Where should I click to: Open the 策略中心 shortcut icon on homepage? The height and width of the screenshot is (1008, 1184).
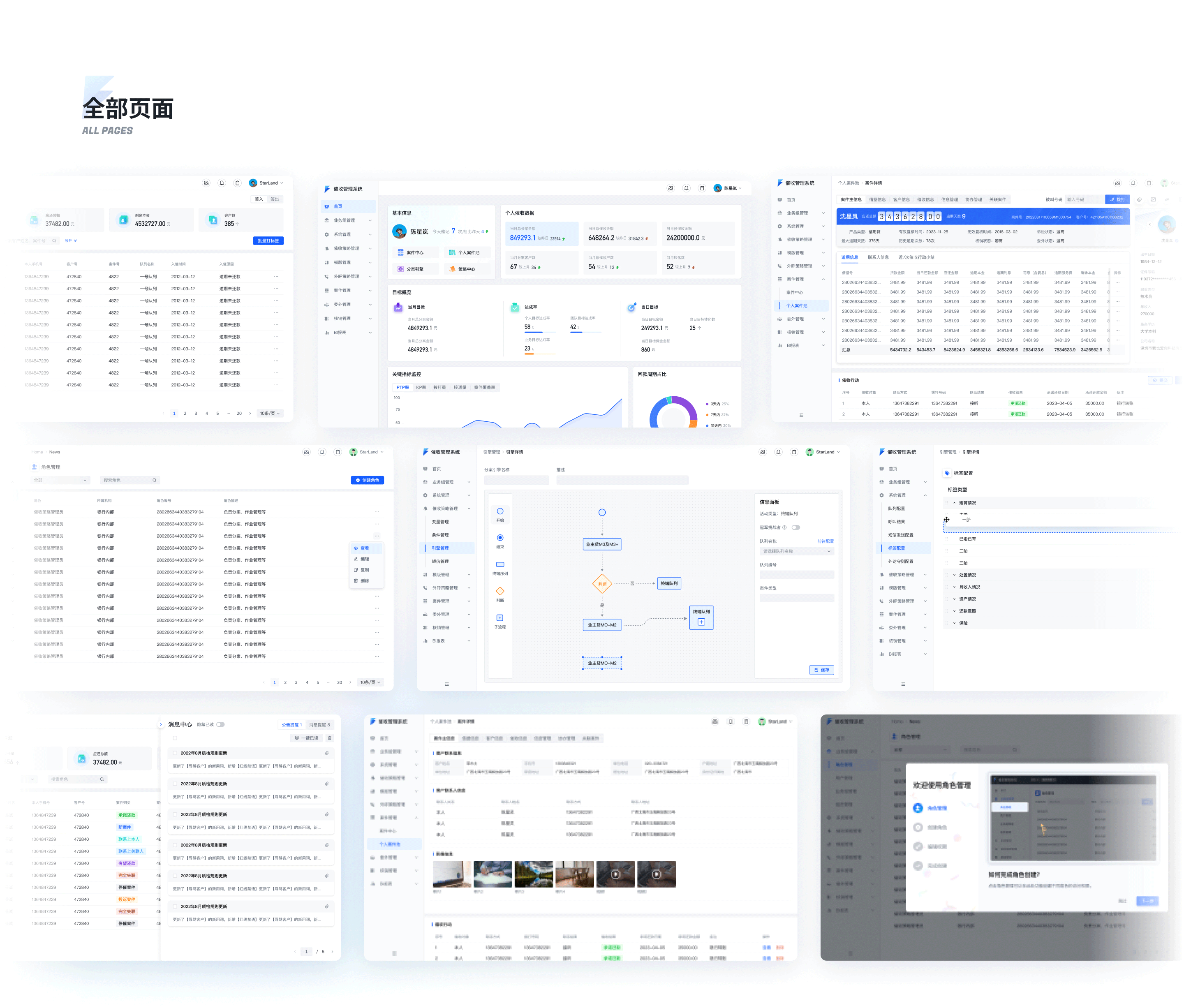(x=453, y=268)
